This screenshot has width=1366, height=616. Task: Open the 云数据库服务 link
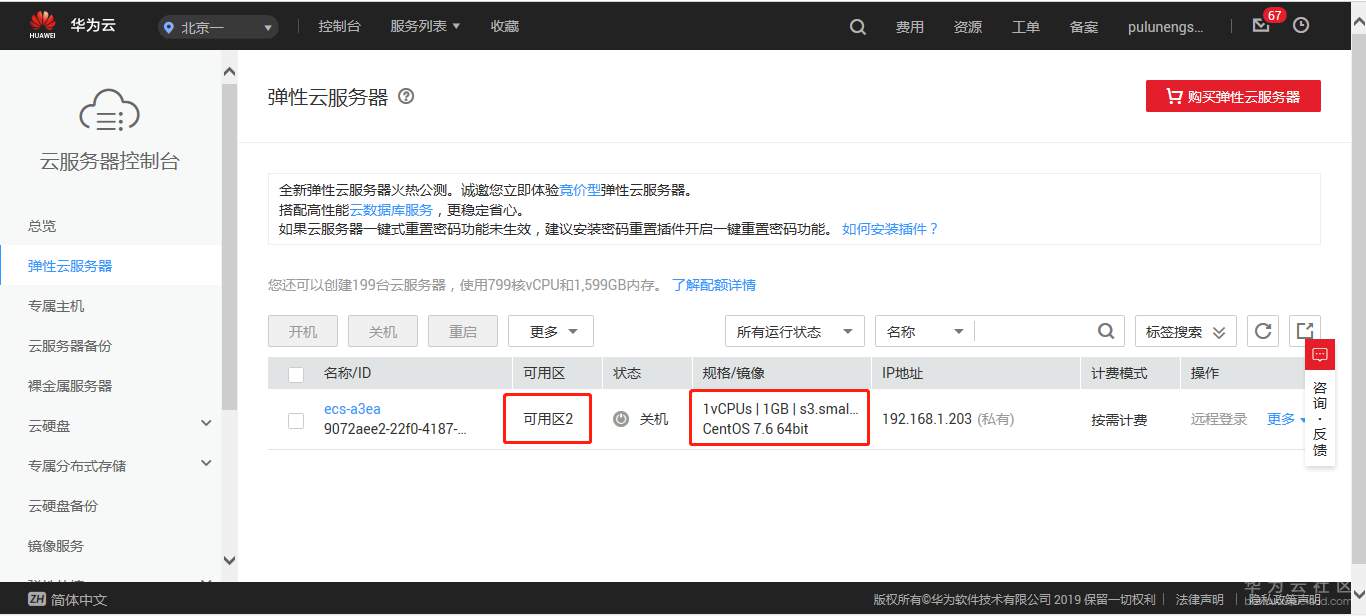[391, 210]
